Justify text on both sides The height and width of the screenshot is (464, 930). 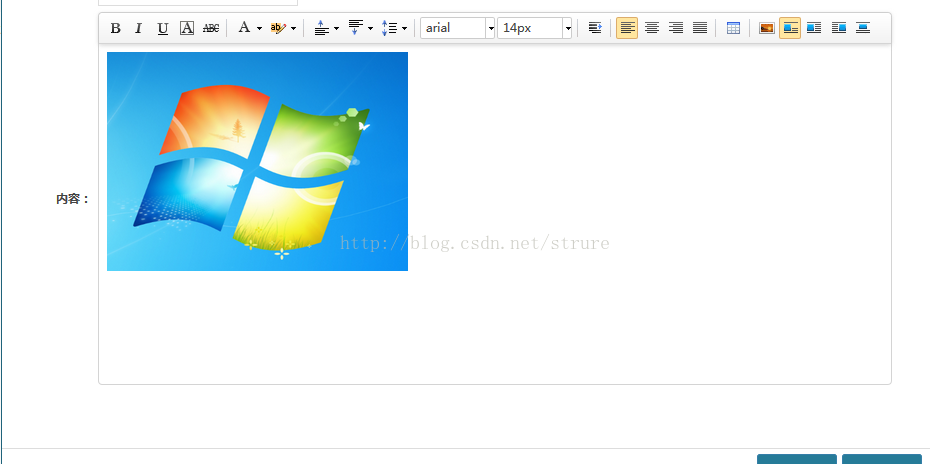[x=700, y=28]
